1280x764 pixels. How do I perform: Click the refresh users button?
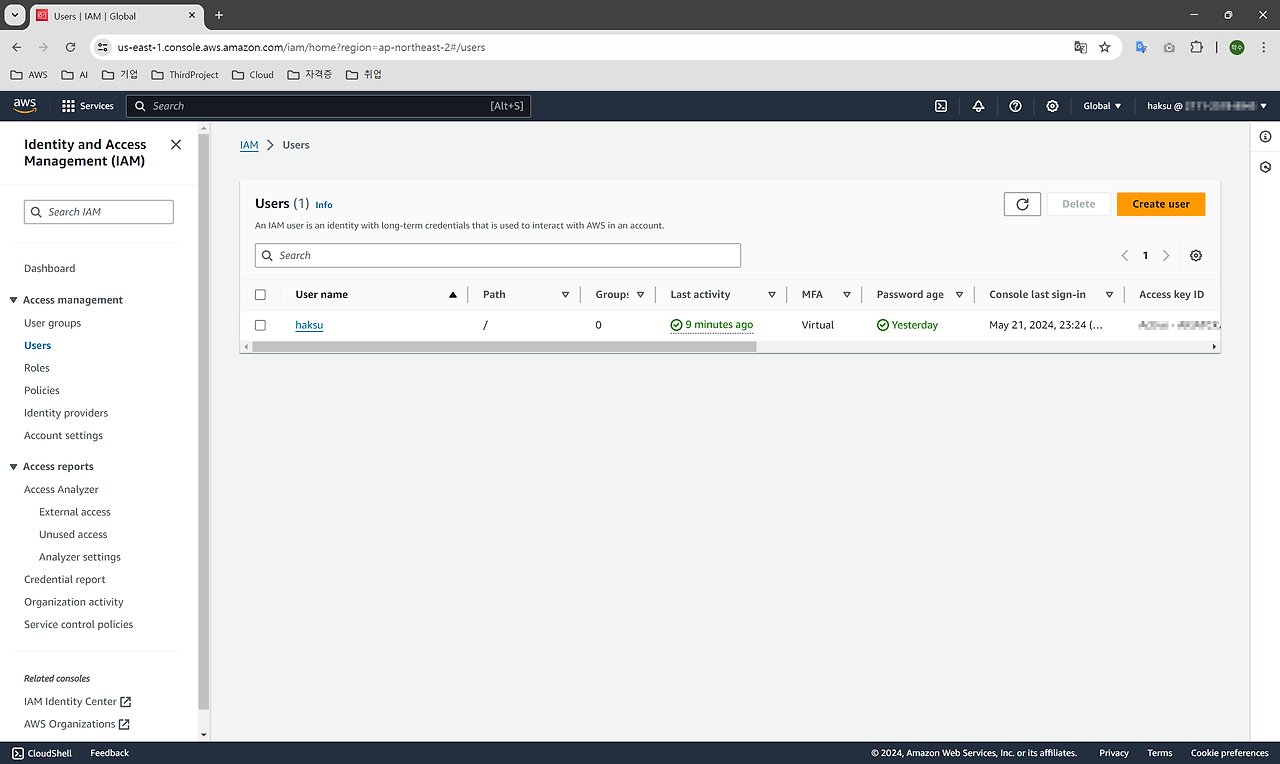[1022, 204]
